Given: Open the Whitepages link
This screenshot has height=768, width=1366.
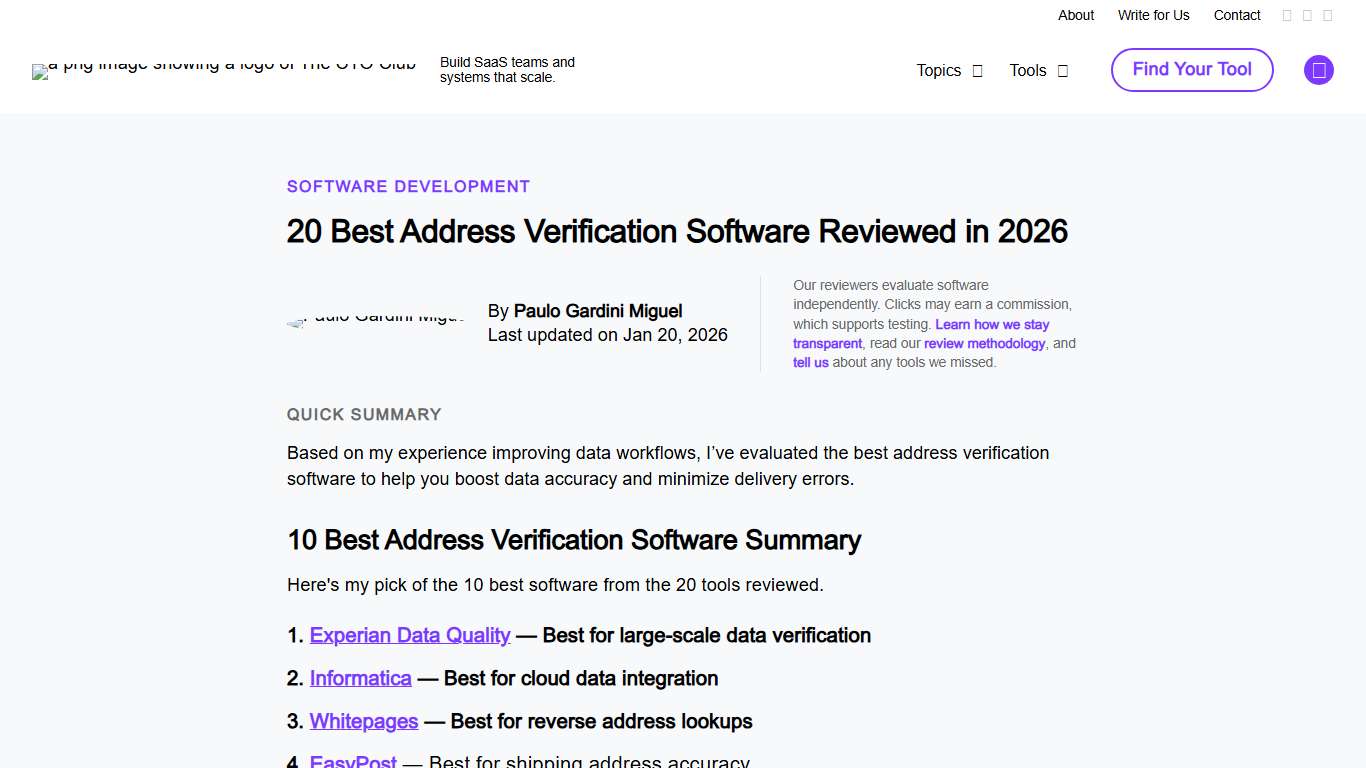Looking at the screenshot, I should tap(363, 721).
